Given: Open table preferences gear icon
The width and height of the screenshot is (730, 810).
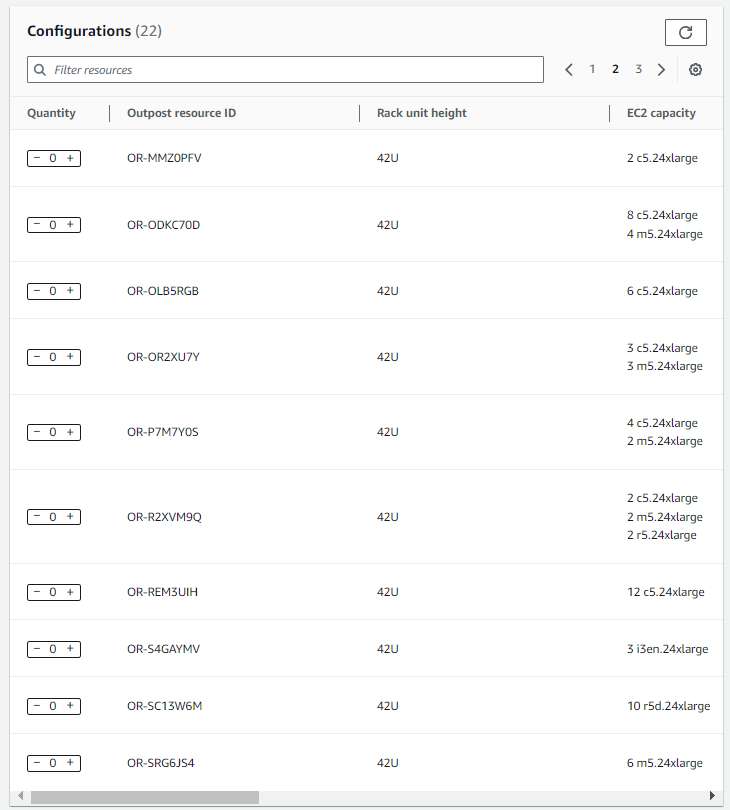Looking at the screenshot, I should point(696,70).
